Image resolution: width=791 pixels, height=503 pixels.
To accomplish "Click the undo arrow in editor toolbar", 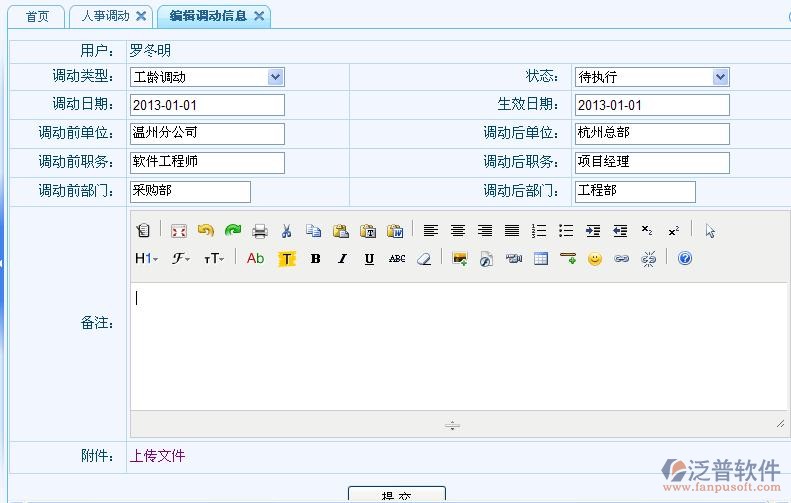I will (x=206, y=231).
